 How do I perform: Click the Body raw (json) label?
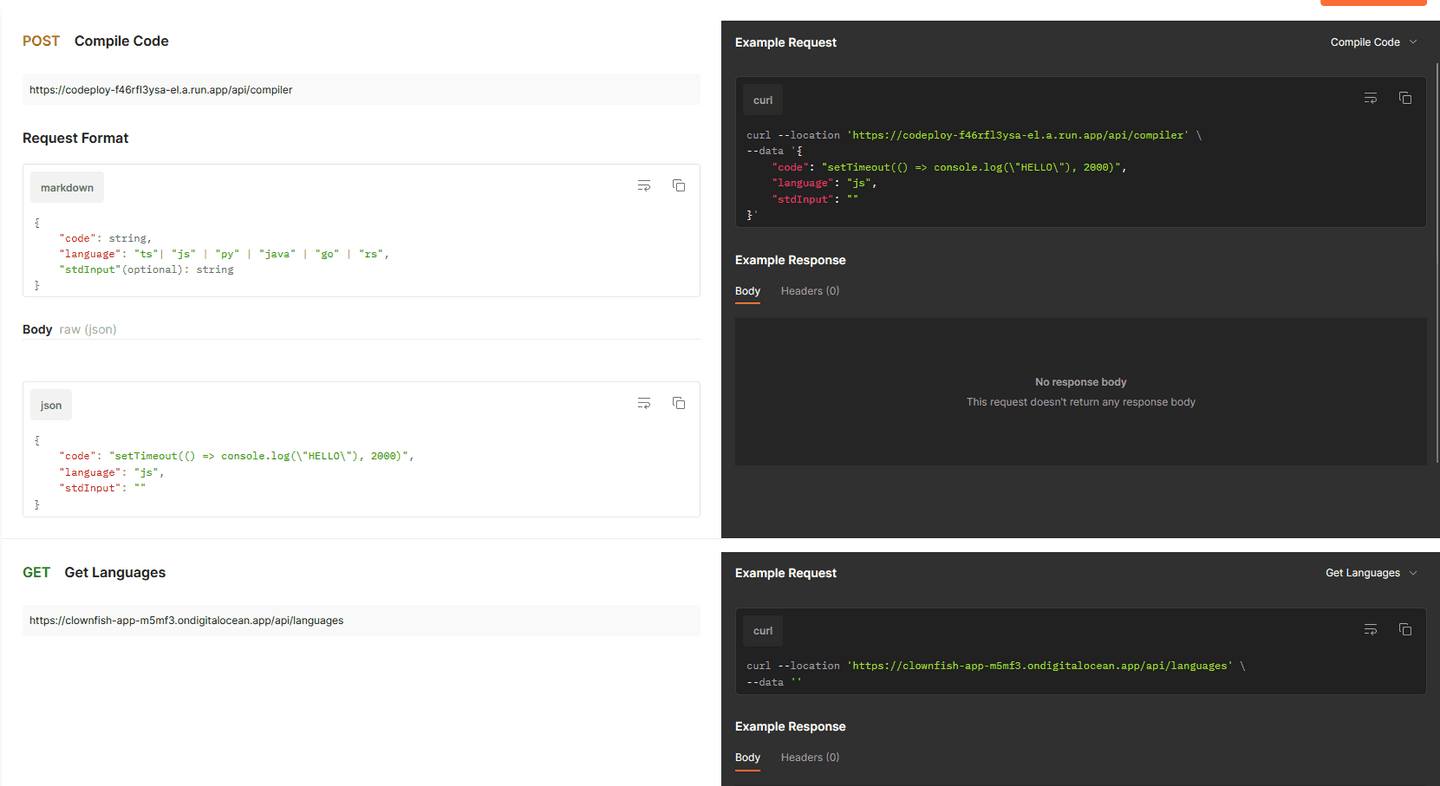[70, 329]
